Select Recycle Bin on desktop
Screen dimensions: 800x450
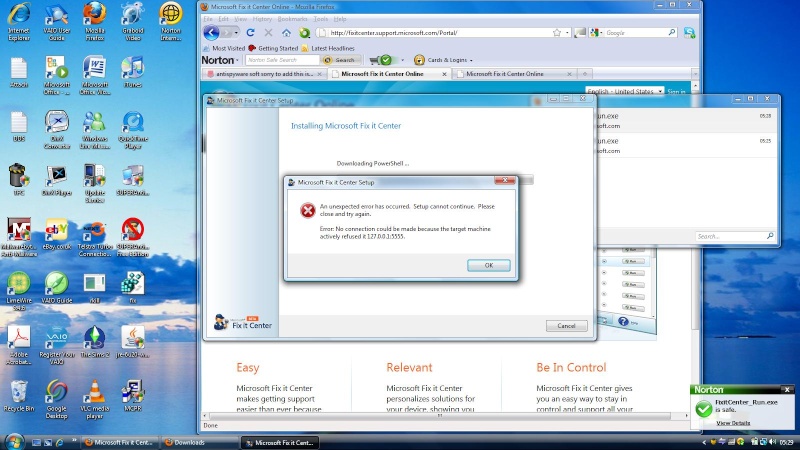click(19, 396)
